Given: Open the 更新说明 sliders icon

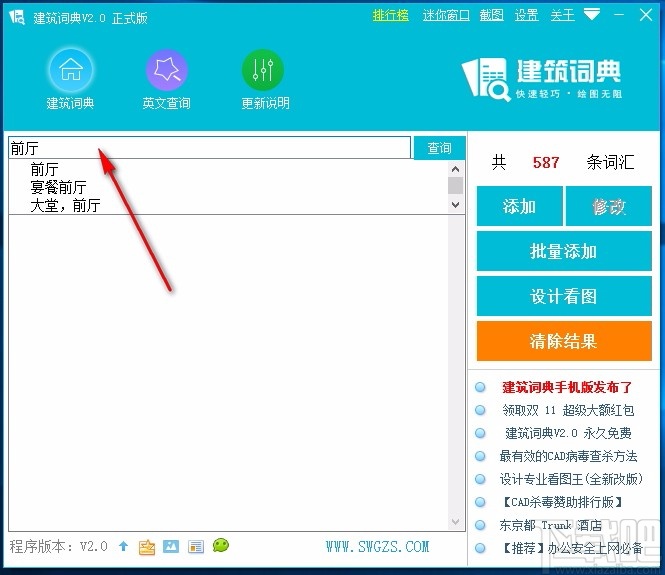Looking at the screenshot, I should pos(263,70).
